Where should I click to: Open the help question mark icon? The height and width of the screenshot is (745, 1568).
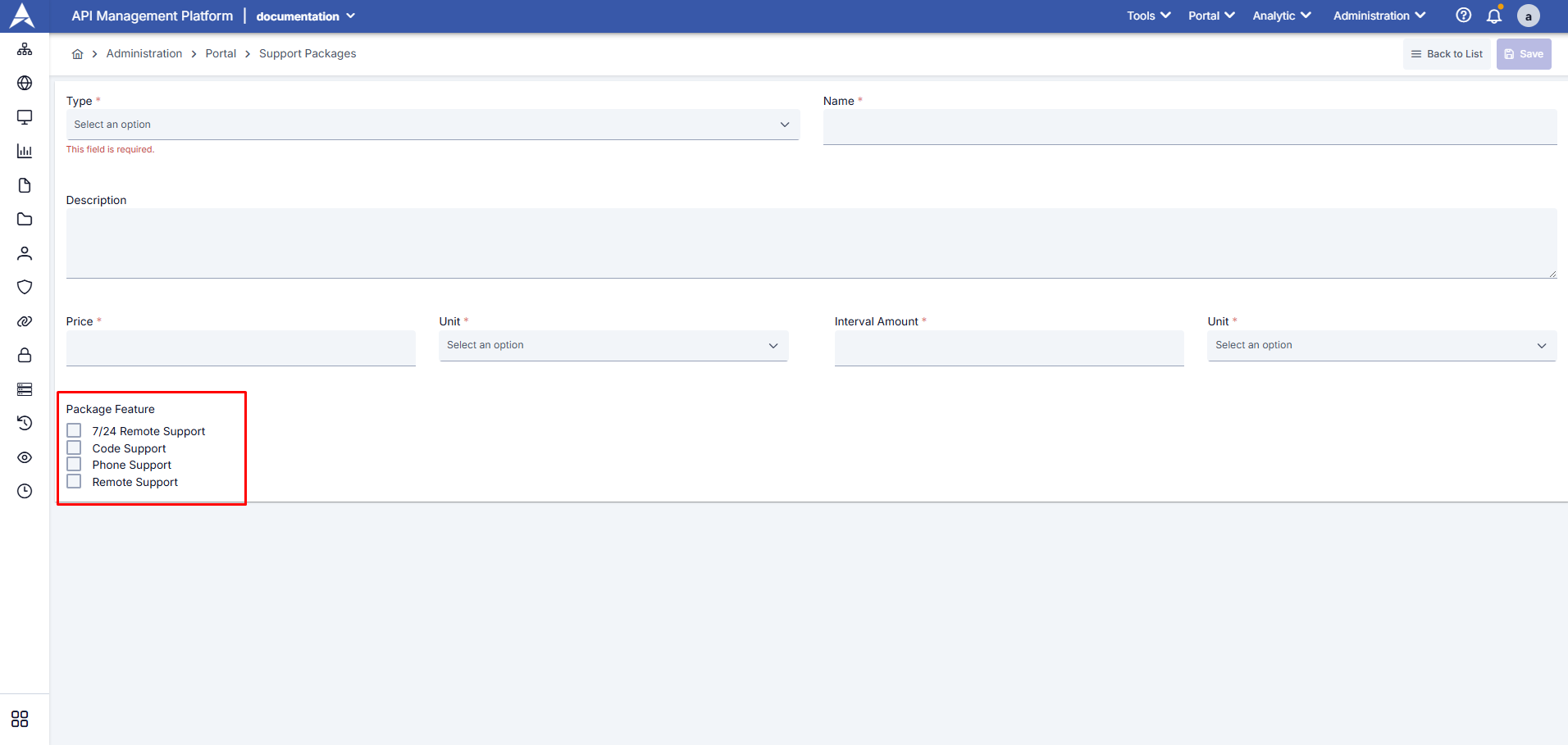[1463, 15]
